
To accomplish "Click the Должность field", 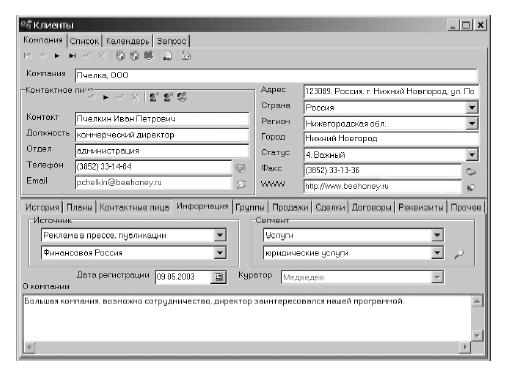I will tap(162, 135).
